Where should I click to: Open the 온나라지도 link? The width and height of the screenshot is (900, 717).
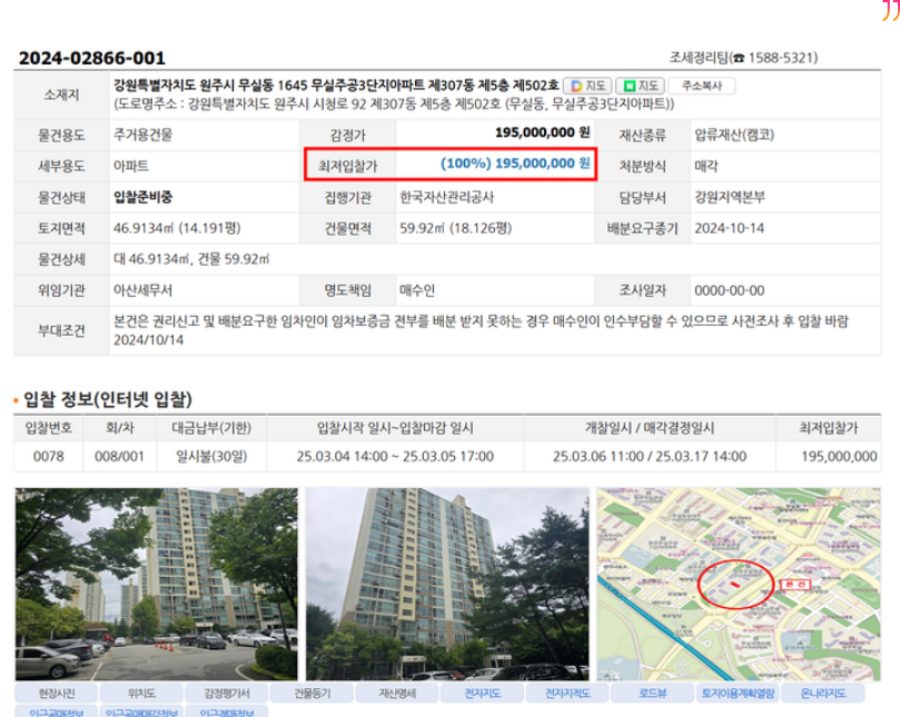(x=823, y=693)
